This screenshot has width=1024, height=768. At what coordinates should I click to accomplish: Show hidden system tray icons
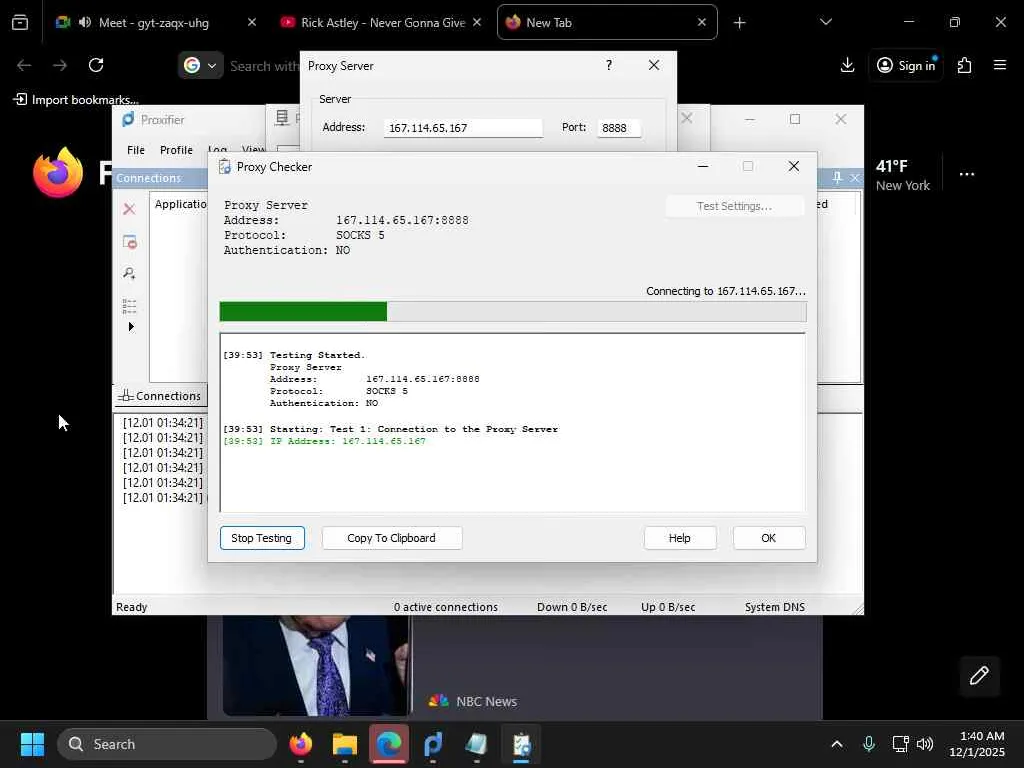(x=837, y=744)
